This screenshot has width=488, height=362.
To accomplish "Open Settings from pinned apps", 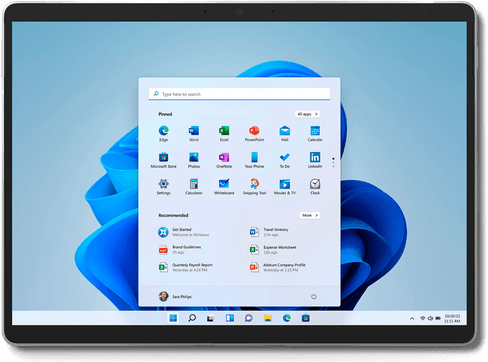I will [163, 187].
